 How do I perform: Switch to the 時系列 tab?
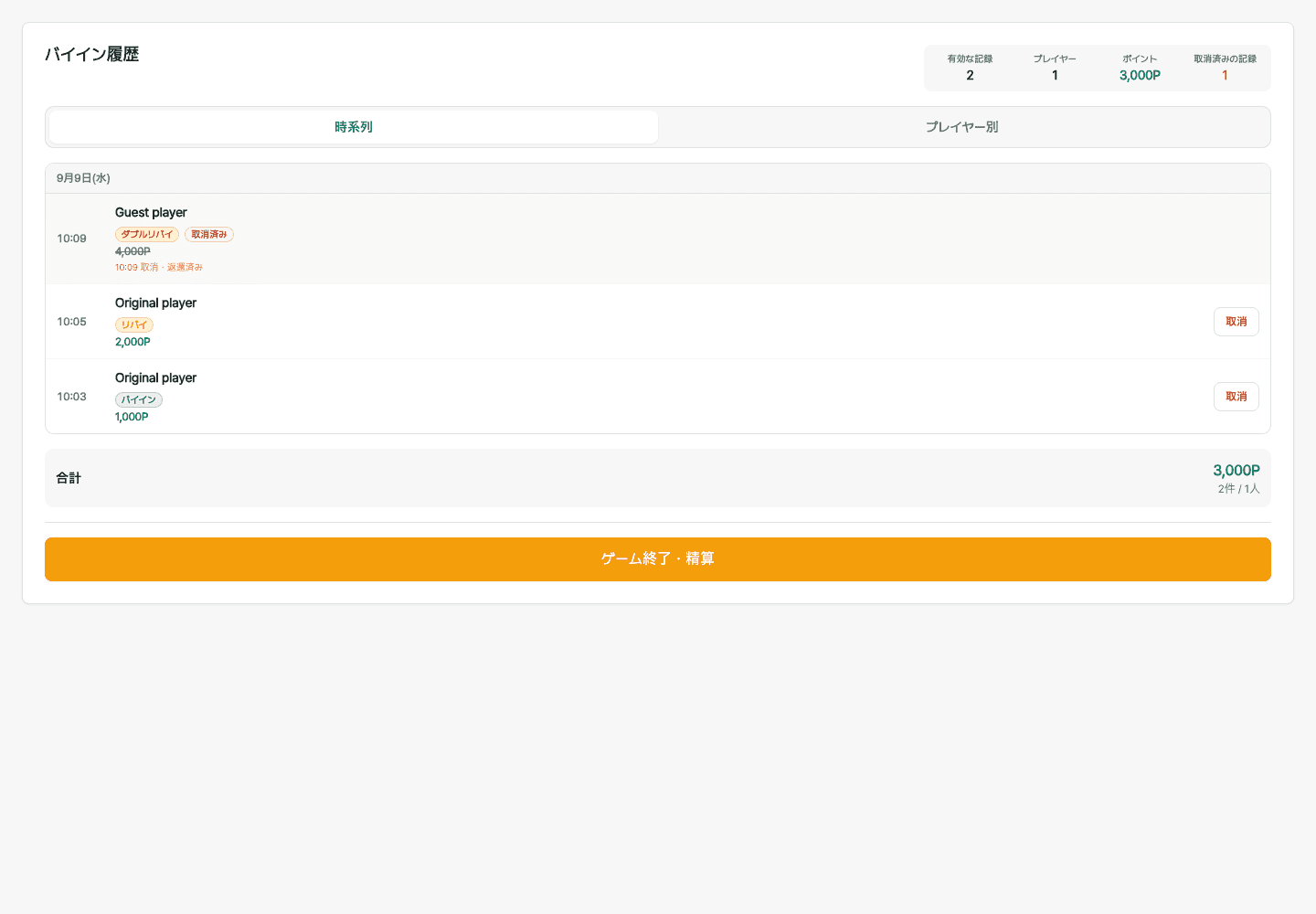[354, 127]
